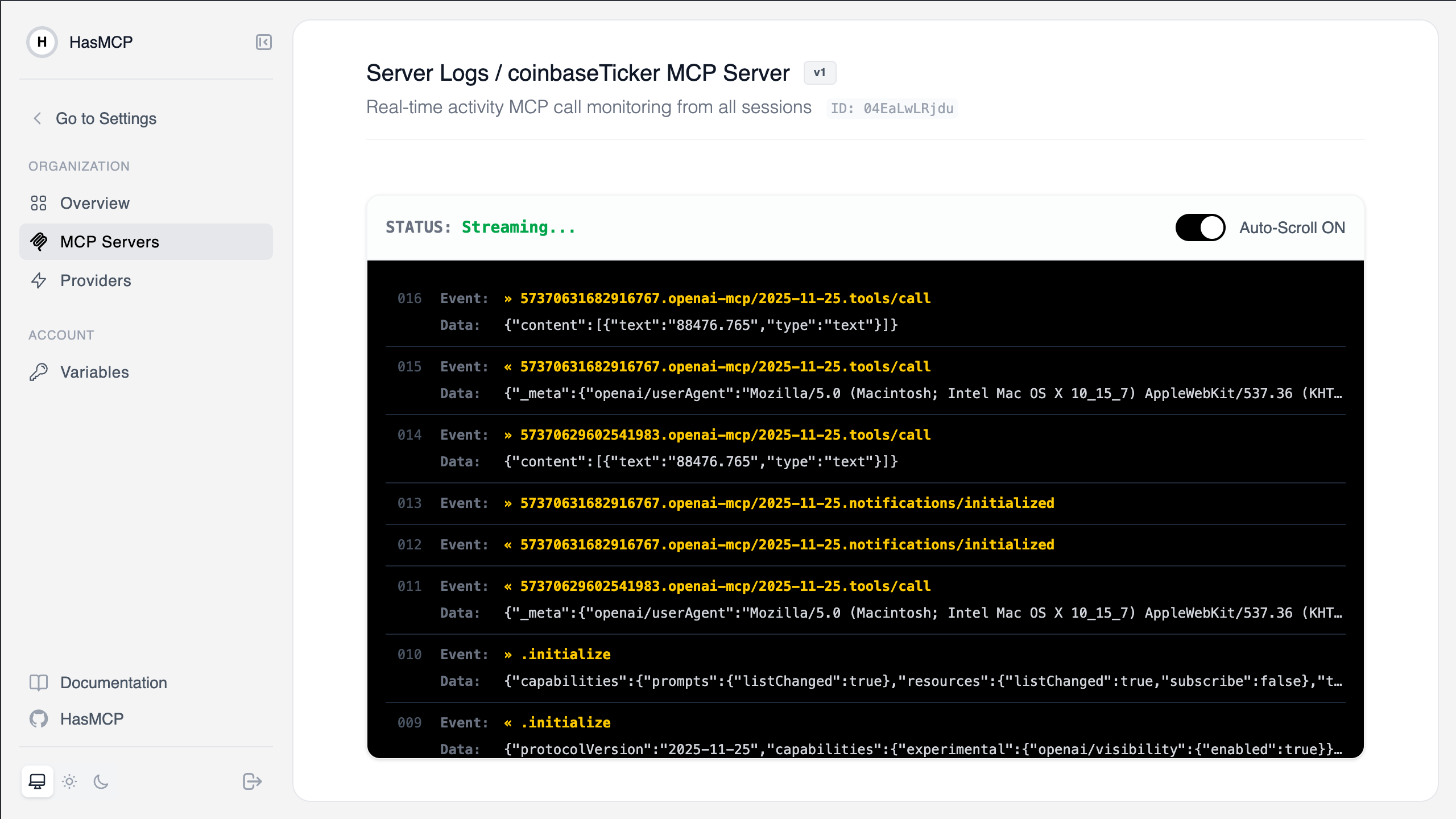Switch to dark theme with moon icon
The image size is (1456, 819).
(101, 781)
